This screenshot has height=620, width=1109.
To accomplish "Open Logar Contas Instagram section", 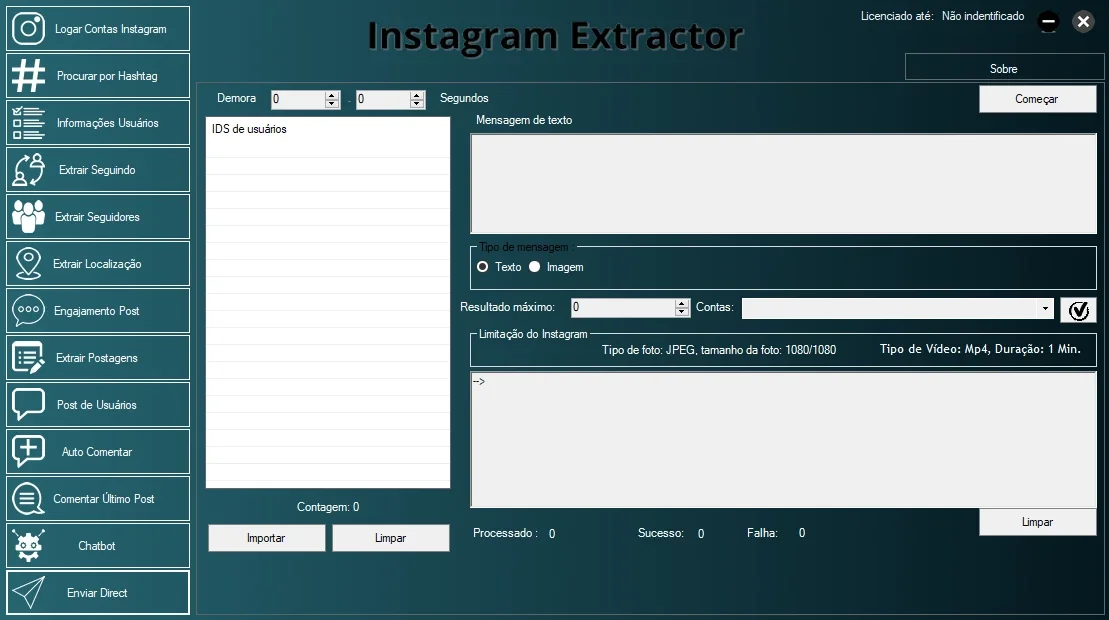I will tap(98, 29).
